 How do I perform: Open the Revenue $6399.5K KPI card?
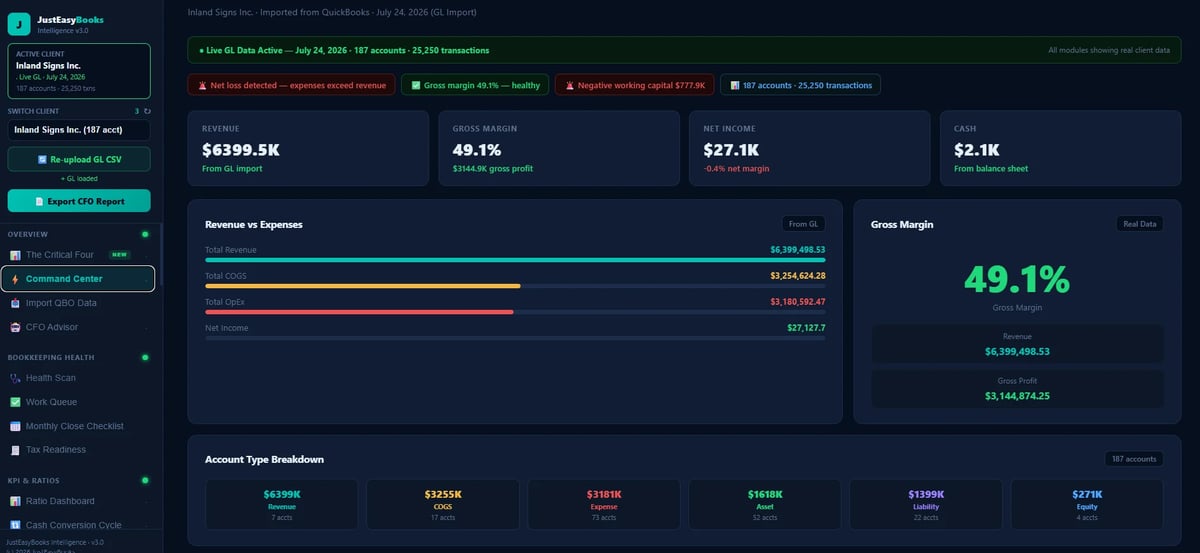[309, 148]
